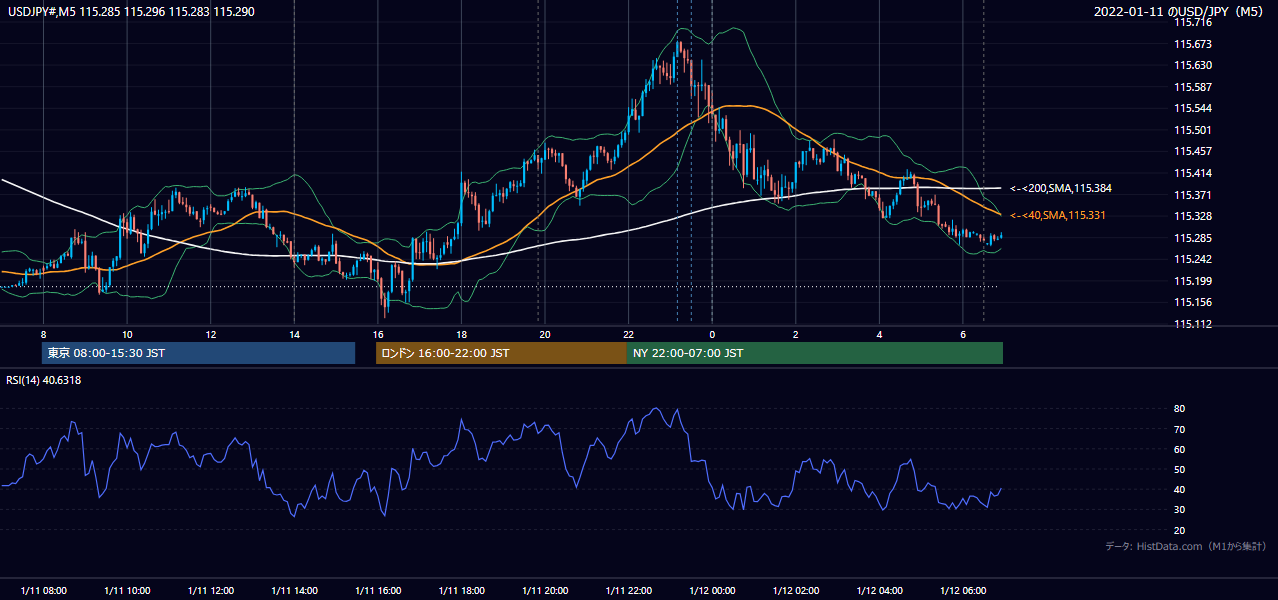
Task: Click the 1/12 04:00 bottom time label
Action: (x=879, y=590)
